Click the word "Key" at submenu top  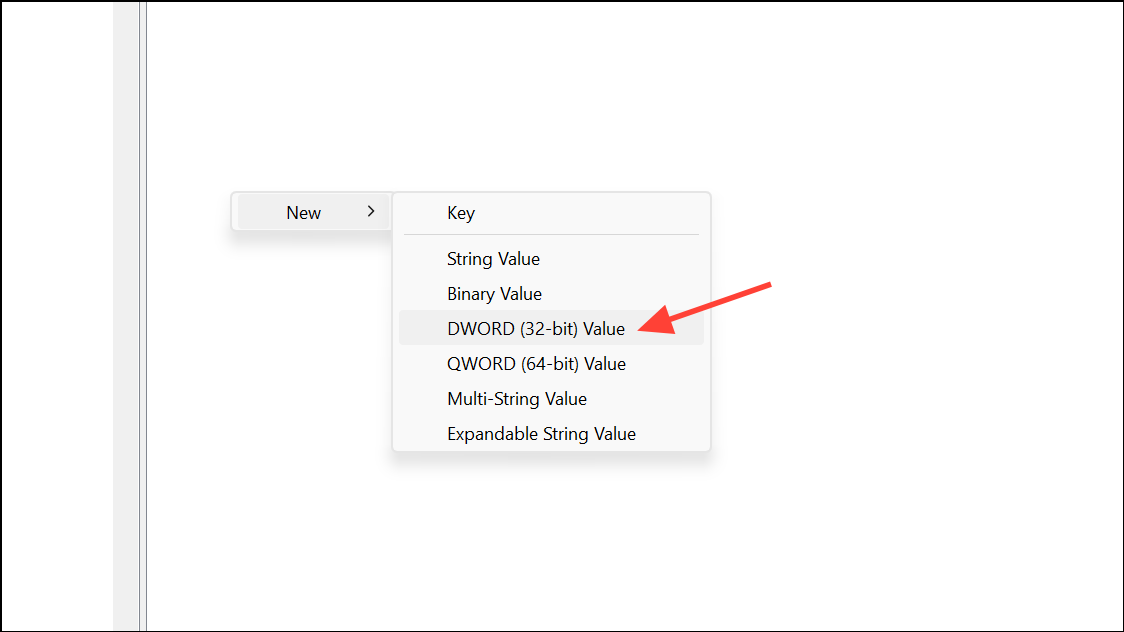point(461,213)
